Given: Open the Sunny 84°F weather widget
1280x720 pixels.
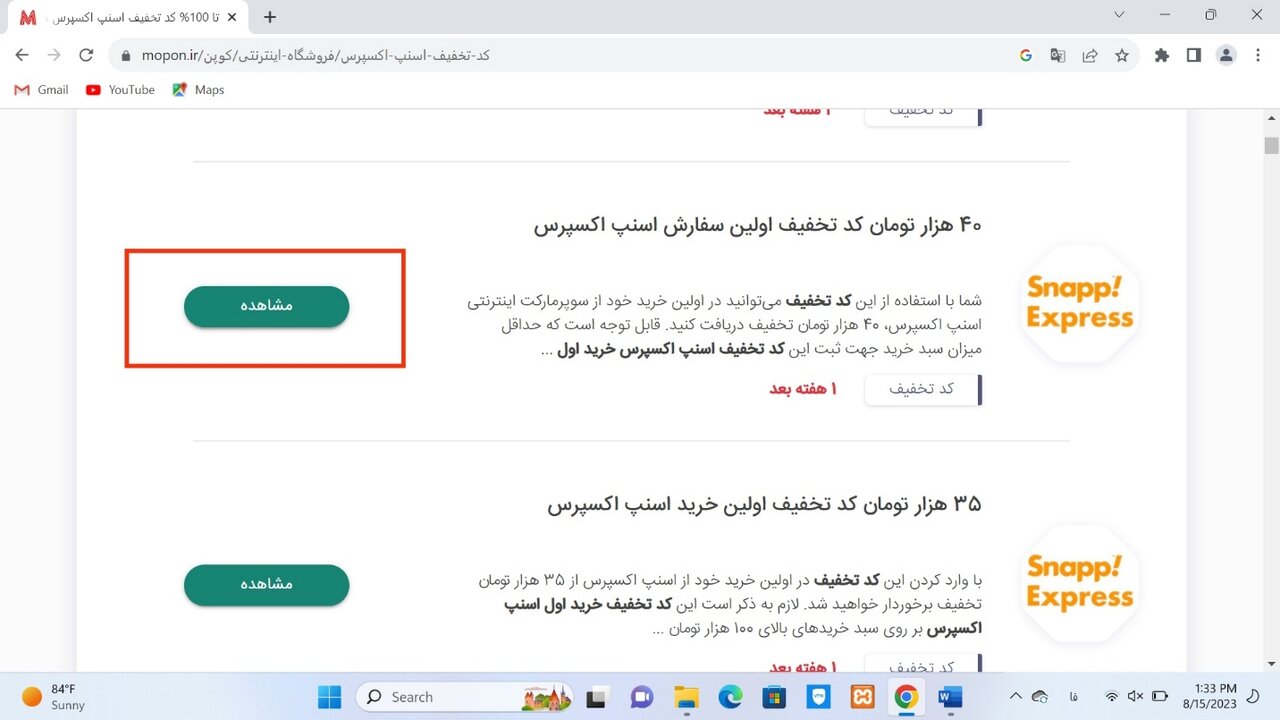Looking at the screenshot, I should (54, 697).
